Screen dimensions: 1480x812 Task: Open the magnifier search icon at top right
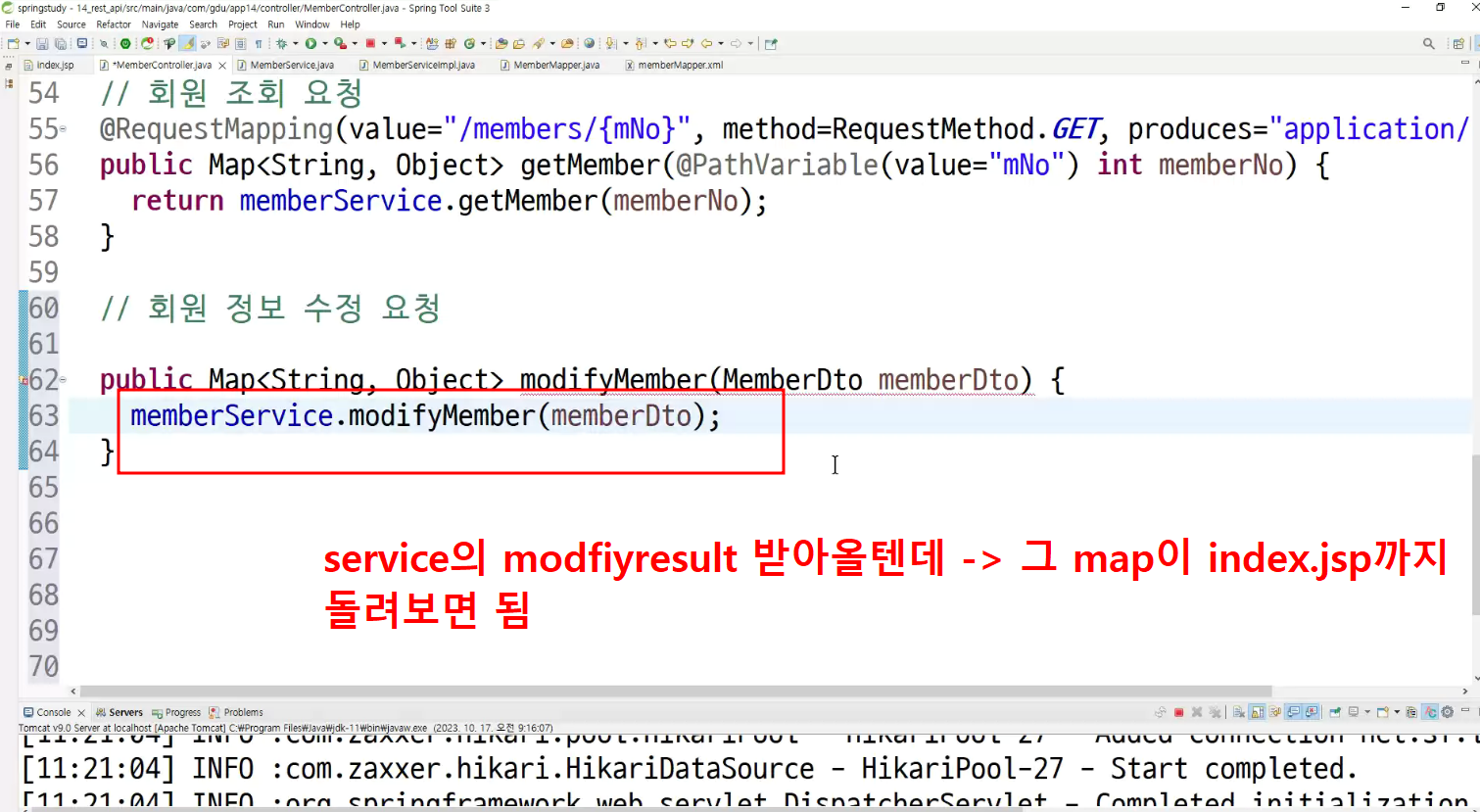(1428, 43)
